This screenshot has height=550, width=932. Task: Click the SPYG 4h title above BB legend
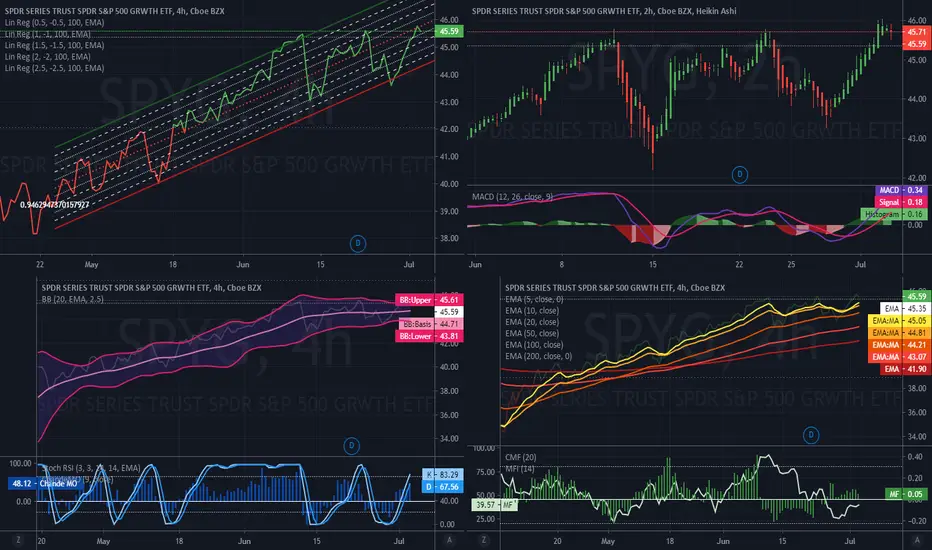tap(152, 288)
